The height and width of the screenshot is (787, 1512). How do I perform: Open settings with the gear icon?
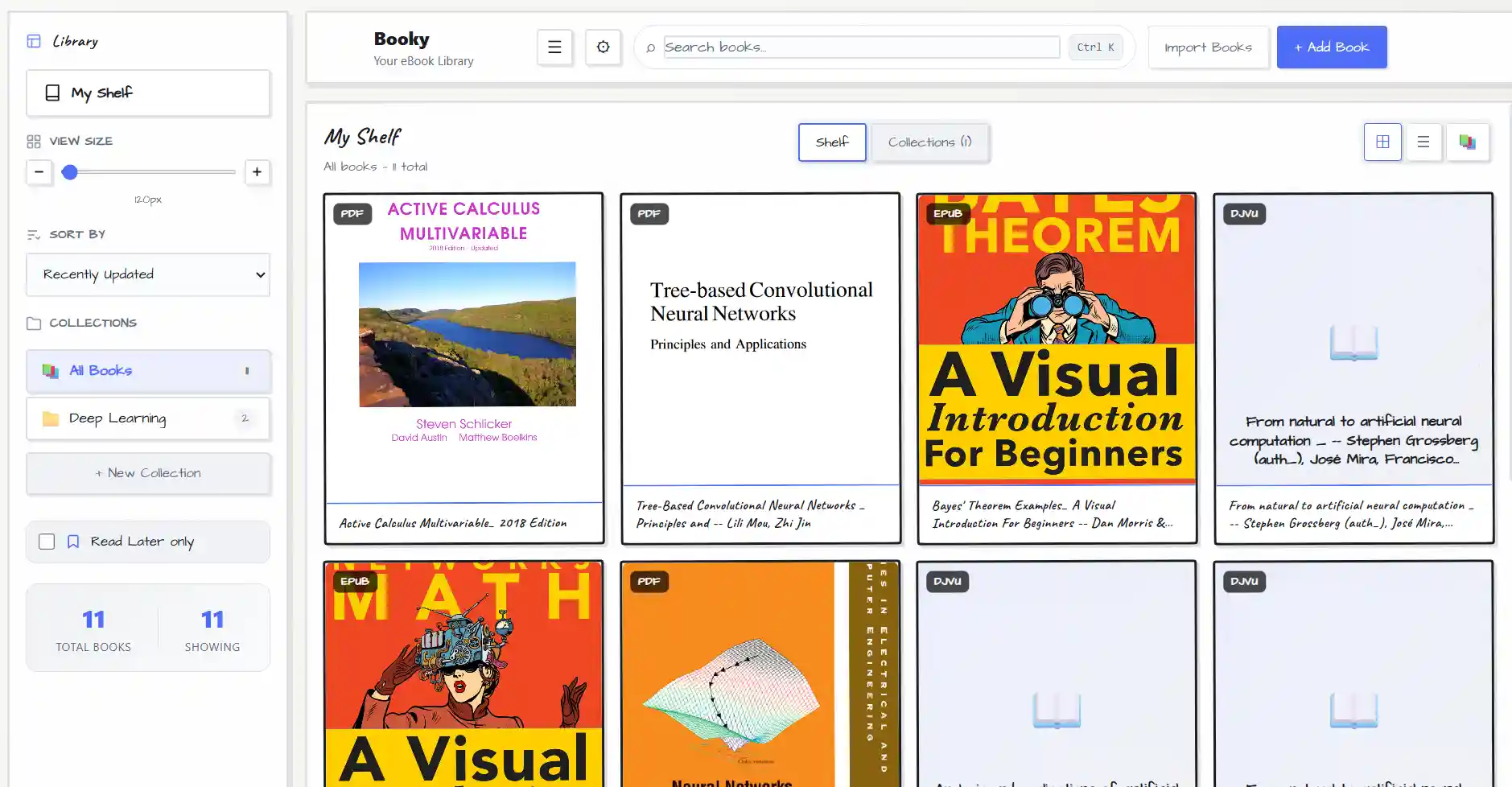603,47
